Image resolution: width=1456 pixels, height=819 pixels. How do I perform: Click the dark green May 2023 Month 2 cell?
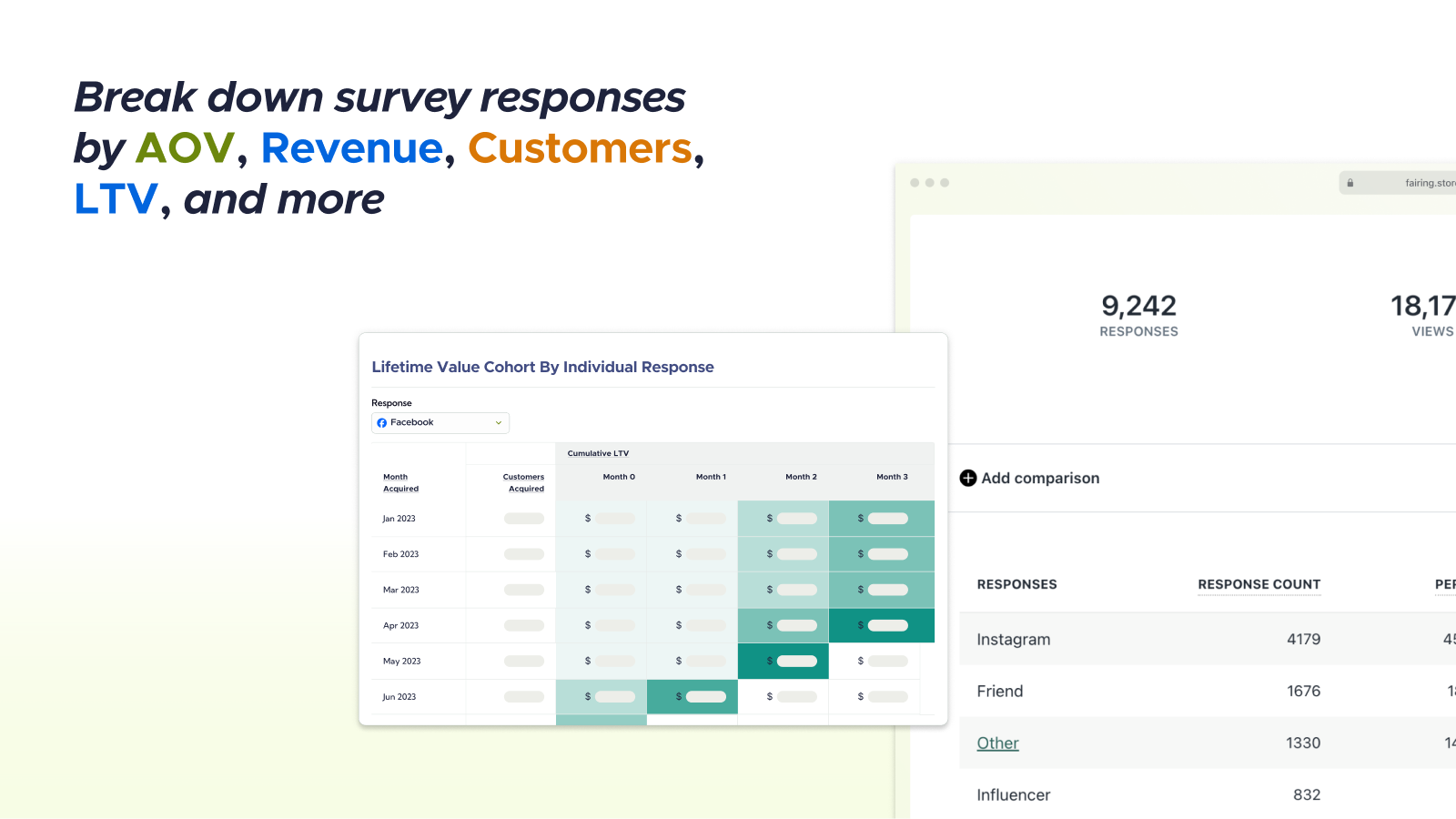pyautogui.click(x=783, y=662)
